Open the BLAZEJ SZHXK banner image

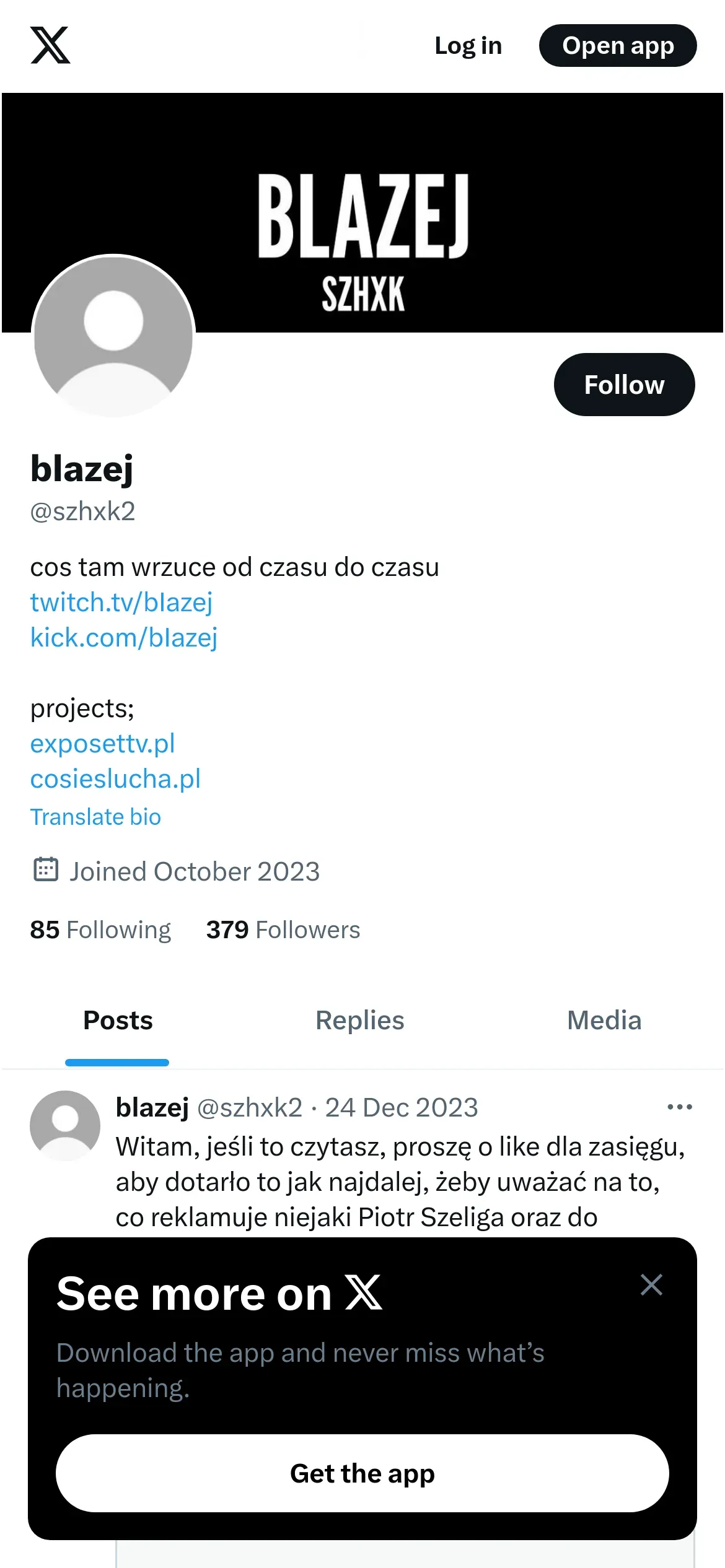[362, 213]
